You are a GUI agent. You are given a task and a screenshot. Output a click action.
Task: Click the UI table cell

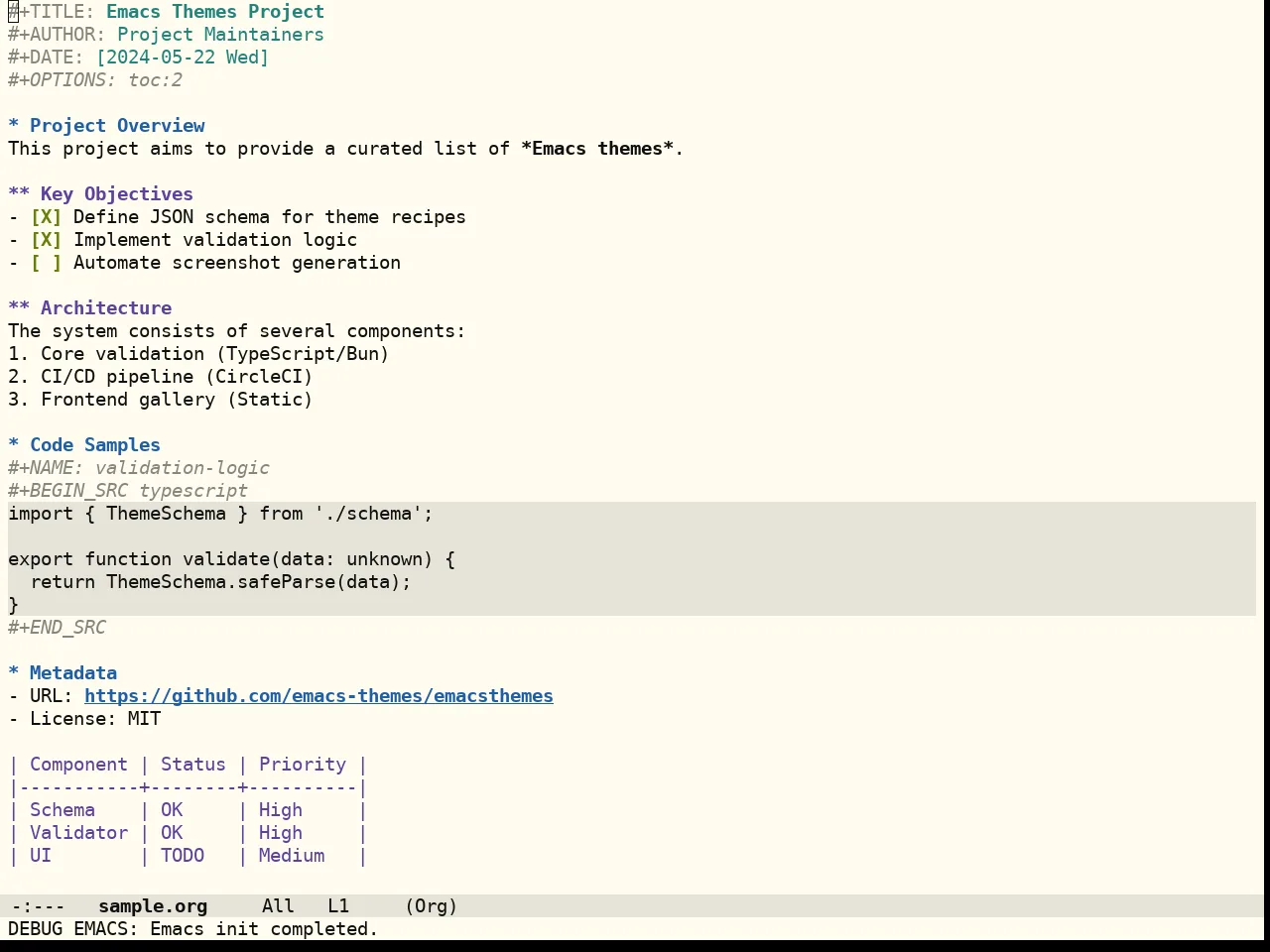click(41, 856)
